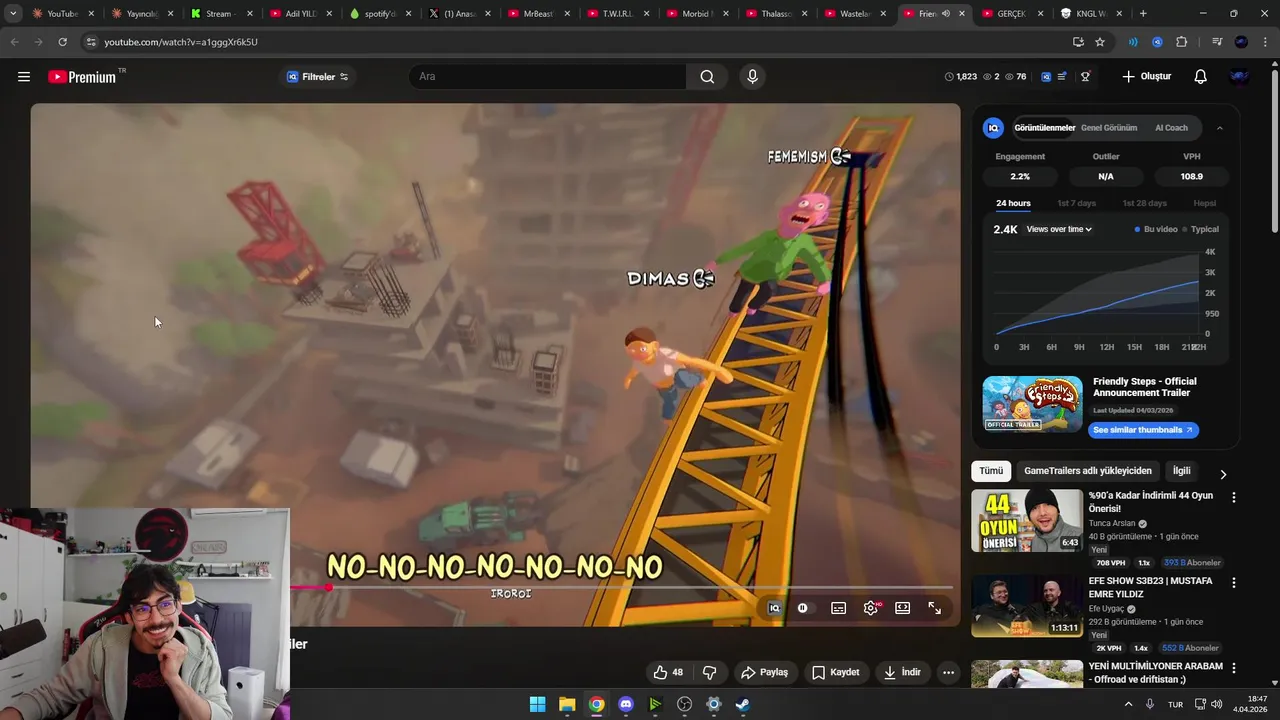Collapse the vidIQ panel with the chevron

point(1220,128)
